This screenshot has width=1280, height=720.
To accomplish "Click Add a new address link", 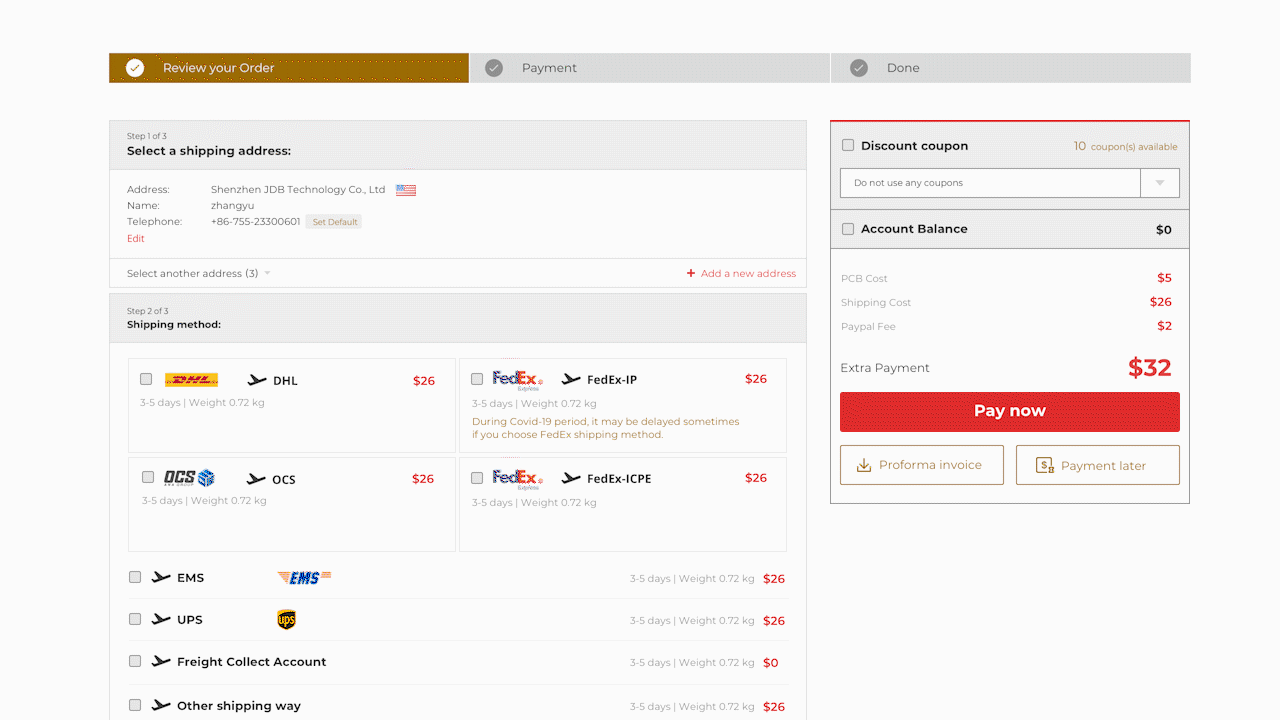I will 741,273.
